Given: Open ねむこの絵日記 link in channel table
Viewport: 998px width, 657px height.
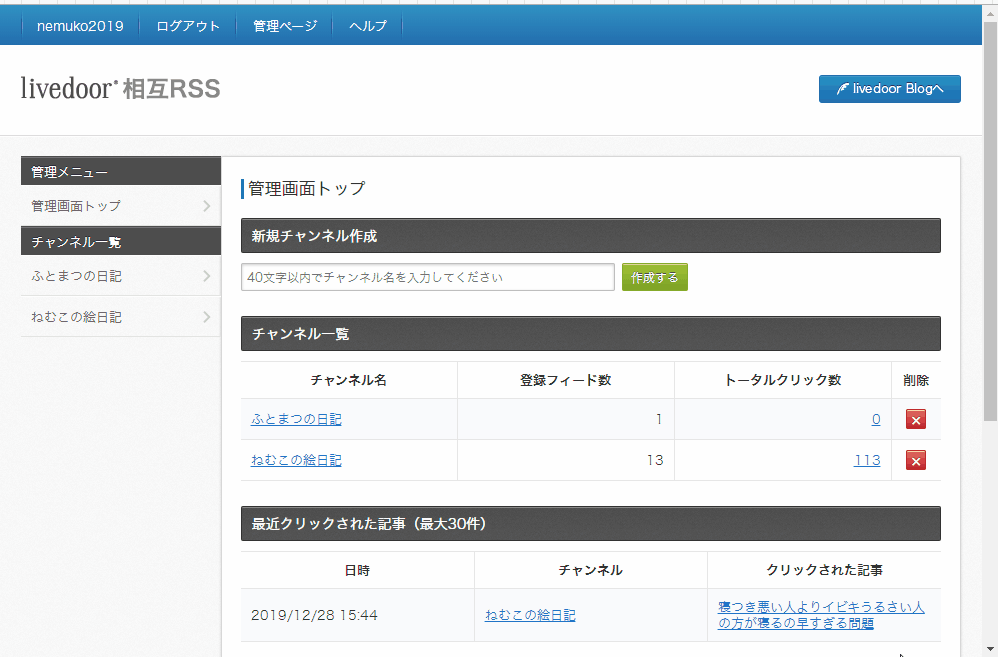Looking at the screenshot, I should (x=296, y=460).
